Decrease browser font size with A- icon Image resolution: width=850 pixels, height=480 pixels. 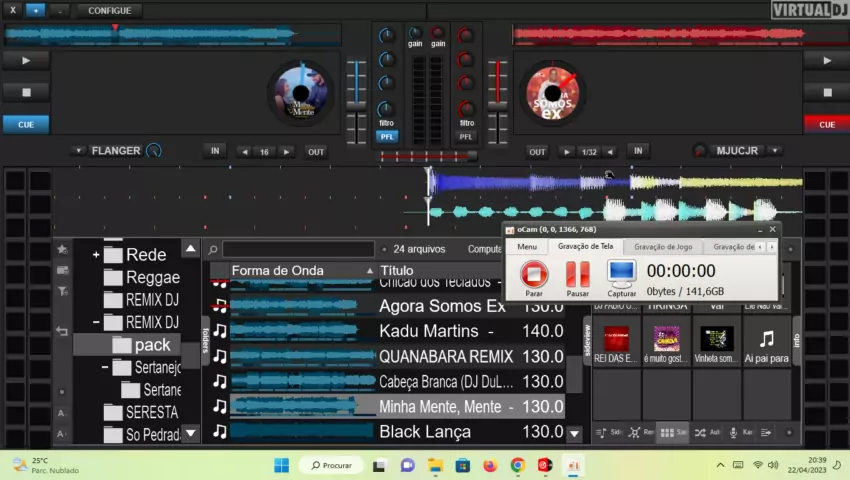pyautogui.click(x=61, y=413)
